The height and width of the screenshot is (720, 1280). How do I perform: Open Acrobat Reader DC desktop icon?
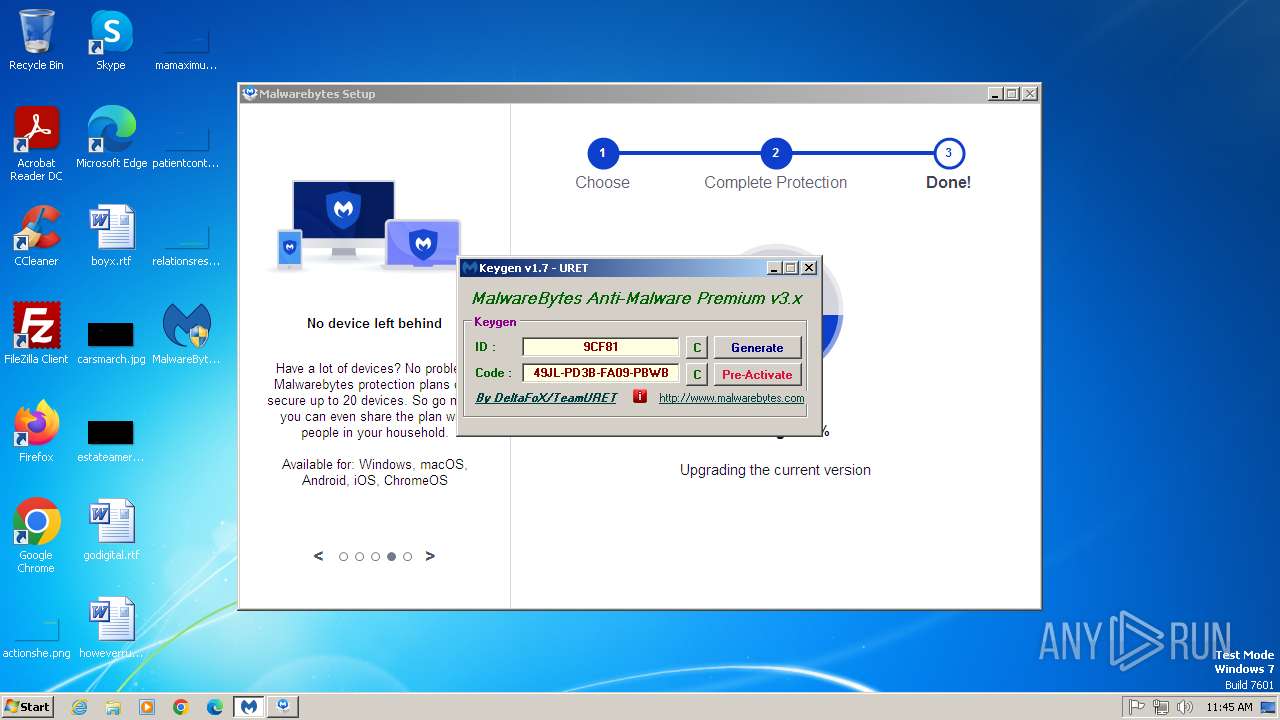tap(36, 143)
